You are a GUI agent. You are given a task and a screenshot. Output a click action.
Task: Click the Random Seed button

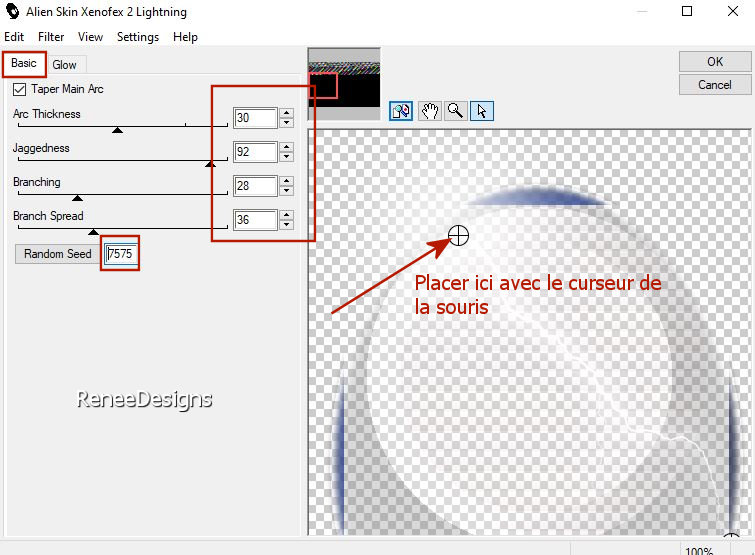58,254
